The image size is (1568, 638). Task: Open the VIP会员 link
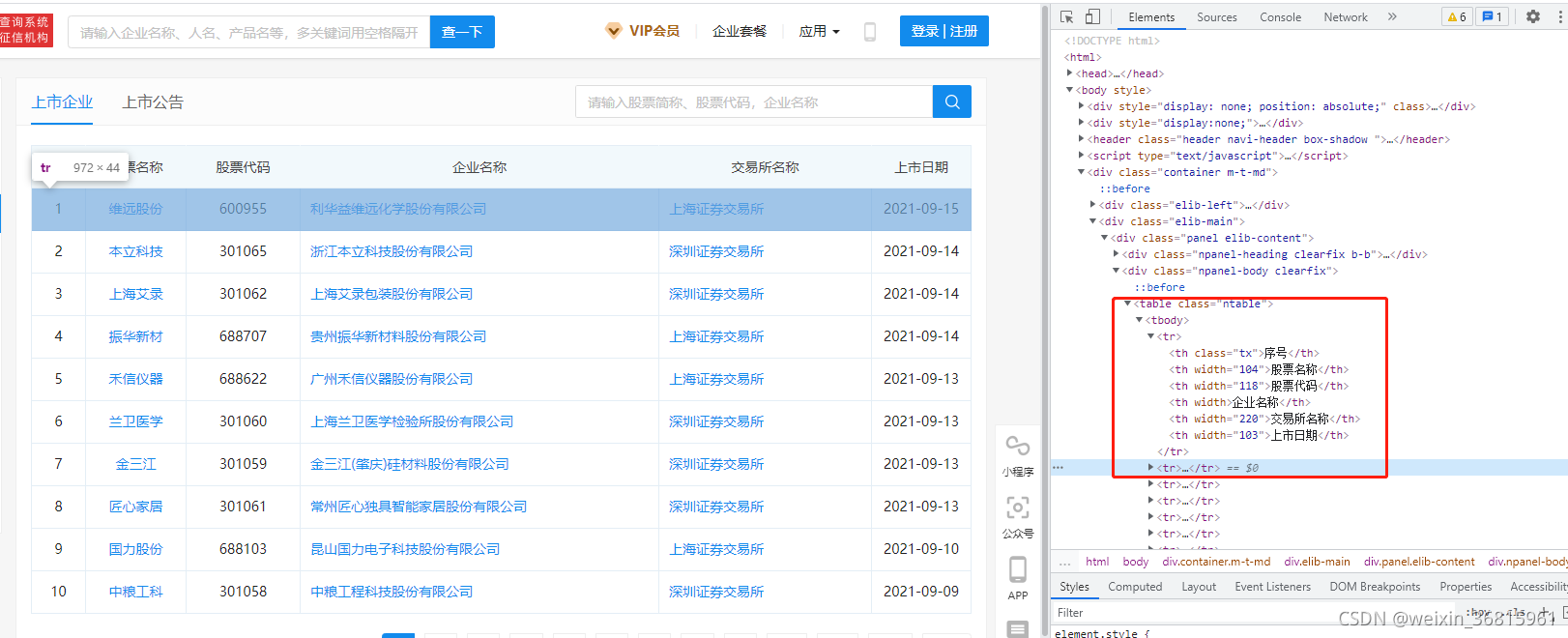click(654, 31)
